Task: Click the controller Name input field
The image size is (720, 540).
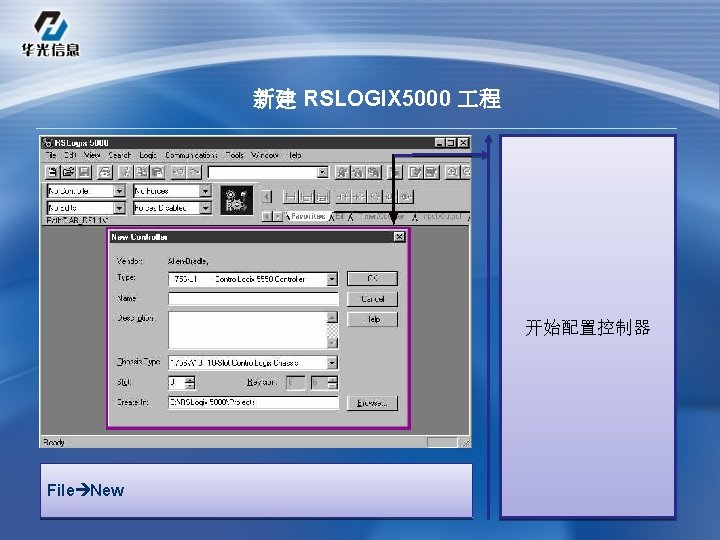Action: point(253,299)
